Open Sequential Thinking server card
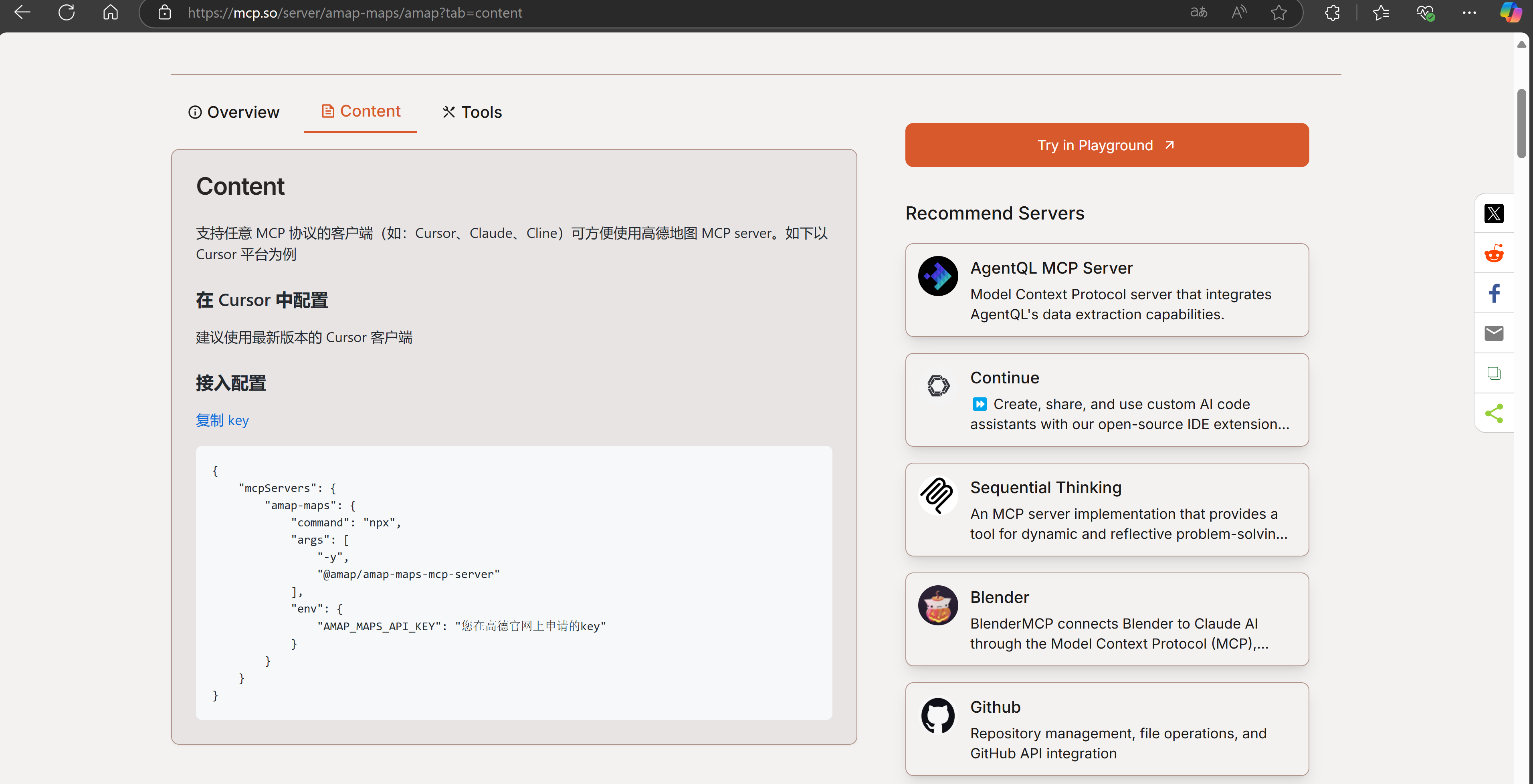Image resolution: width=1533 pixels, height=784 pixels. [x=1106, y=509]
